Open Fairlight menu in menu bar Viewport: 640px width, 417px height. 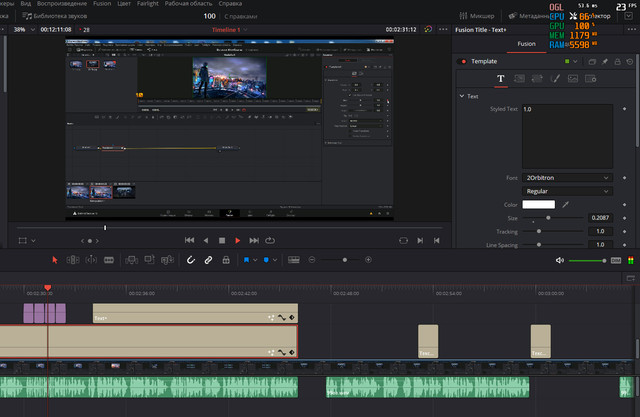pos(147,3)
